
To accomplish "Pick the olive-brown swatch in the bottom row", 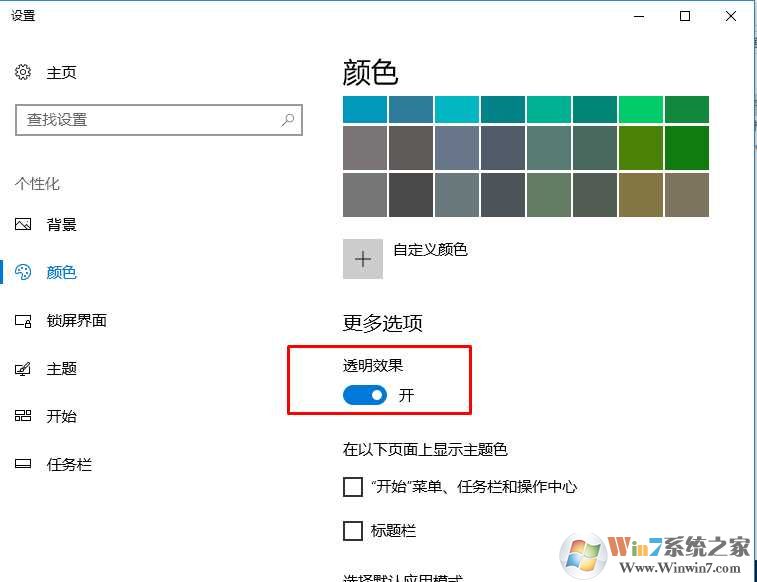I will (x=641, y=195).
